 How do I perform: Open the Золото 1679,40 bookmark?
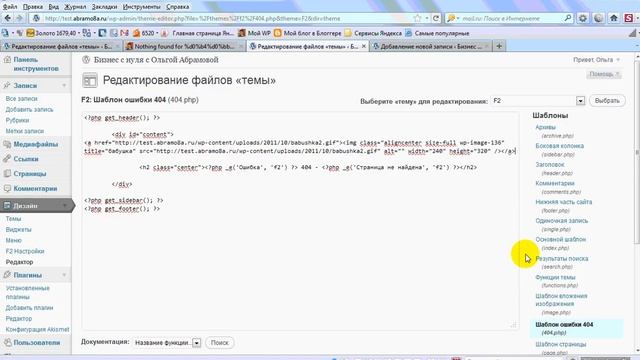pyautogui.click(x=51, y=33)
